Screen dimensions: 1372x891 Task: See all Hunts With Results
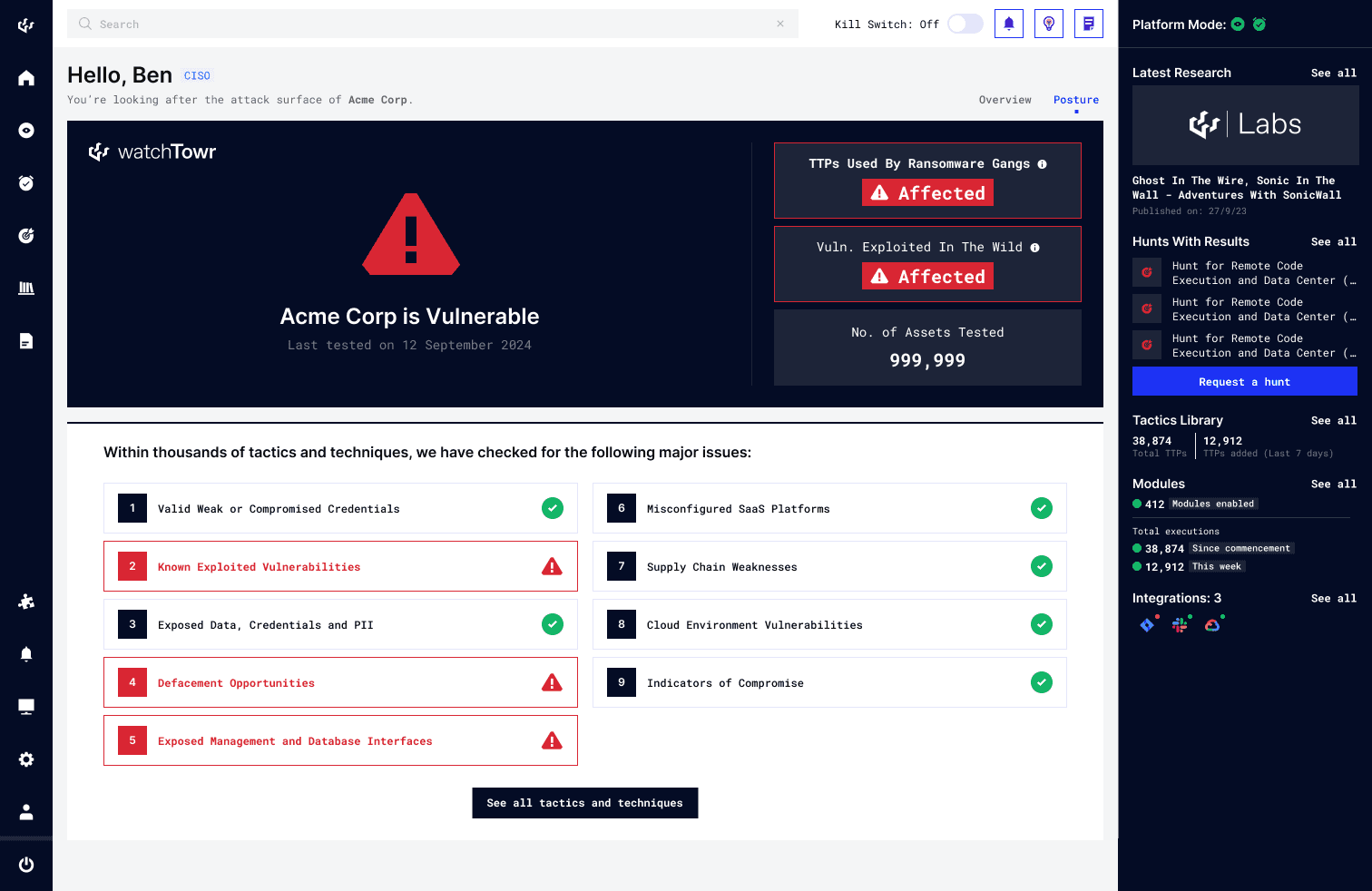pyautogui.click(x=1334, y=241)
